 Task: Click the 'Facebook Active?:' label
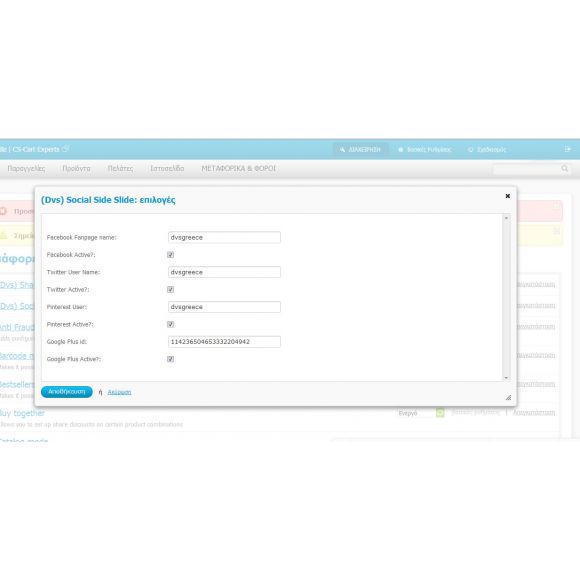pos(71,255)
